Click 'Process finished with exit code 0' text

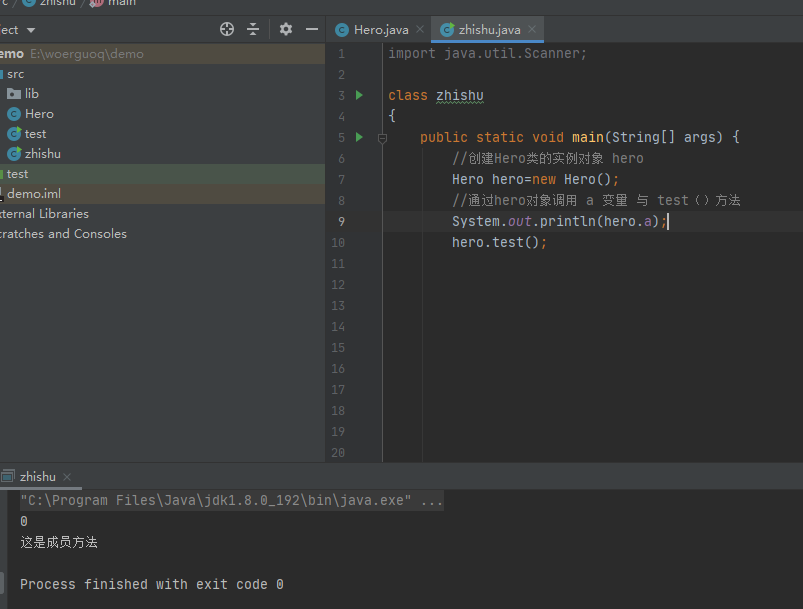(152, 584)
